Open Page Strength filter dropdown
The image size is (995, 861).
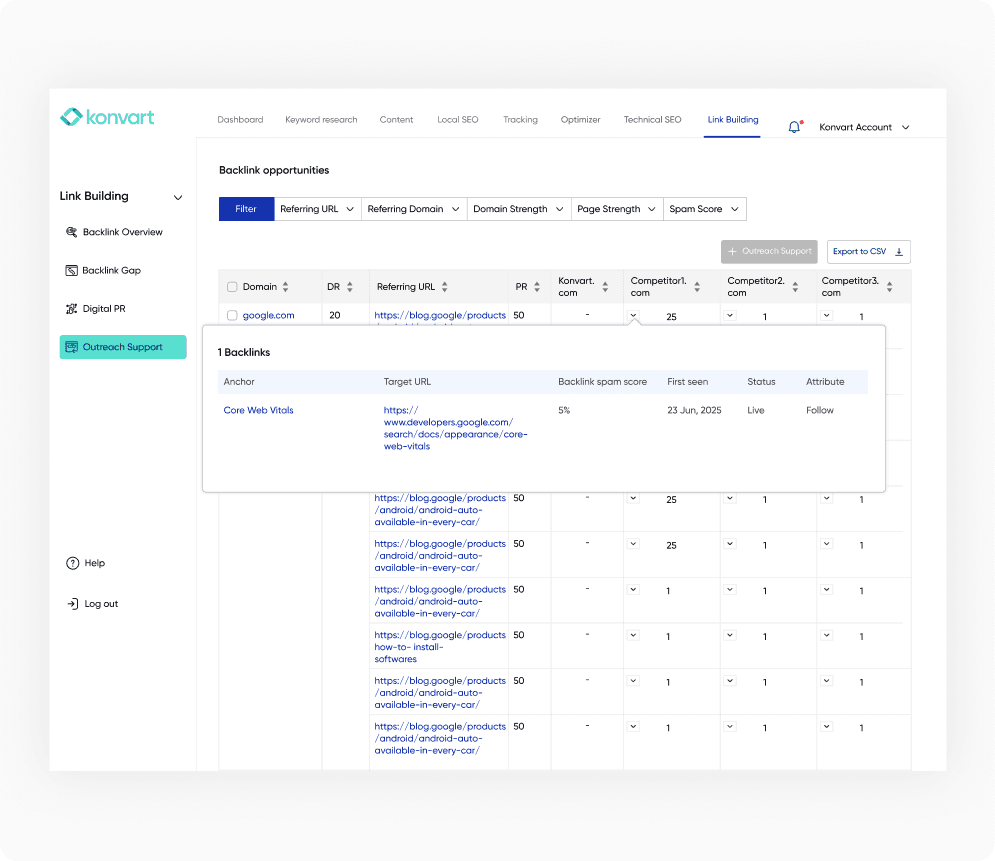616,209
